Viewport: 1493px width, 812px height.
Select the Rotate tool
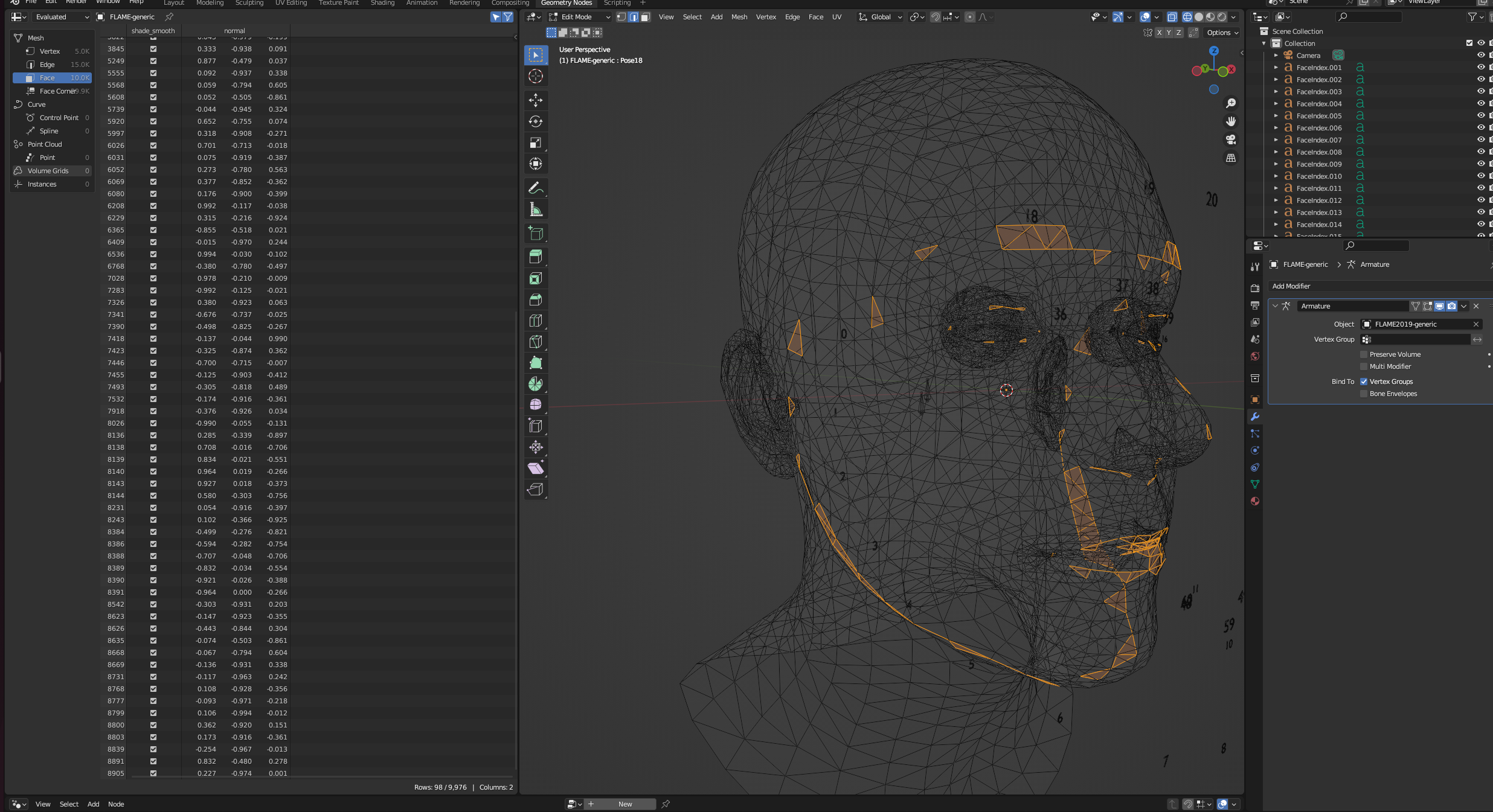pos(535,121)
